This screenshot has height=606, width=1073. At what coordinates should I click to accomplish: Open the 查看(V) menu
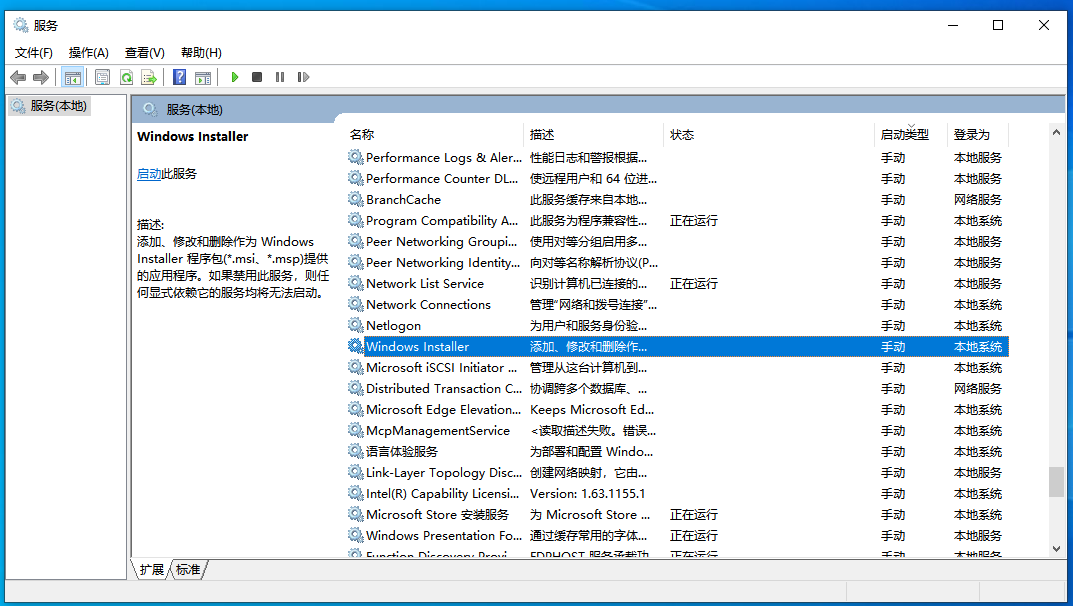click(144, 52)
